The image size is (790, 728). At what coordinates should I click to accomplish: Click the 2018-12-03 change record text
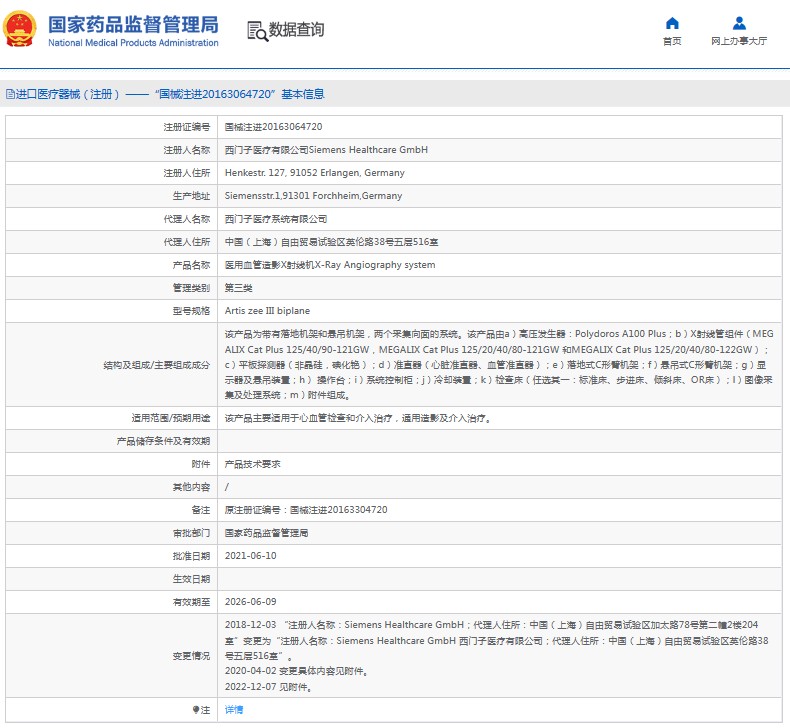click(x=497, y=640)
